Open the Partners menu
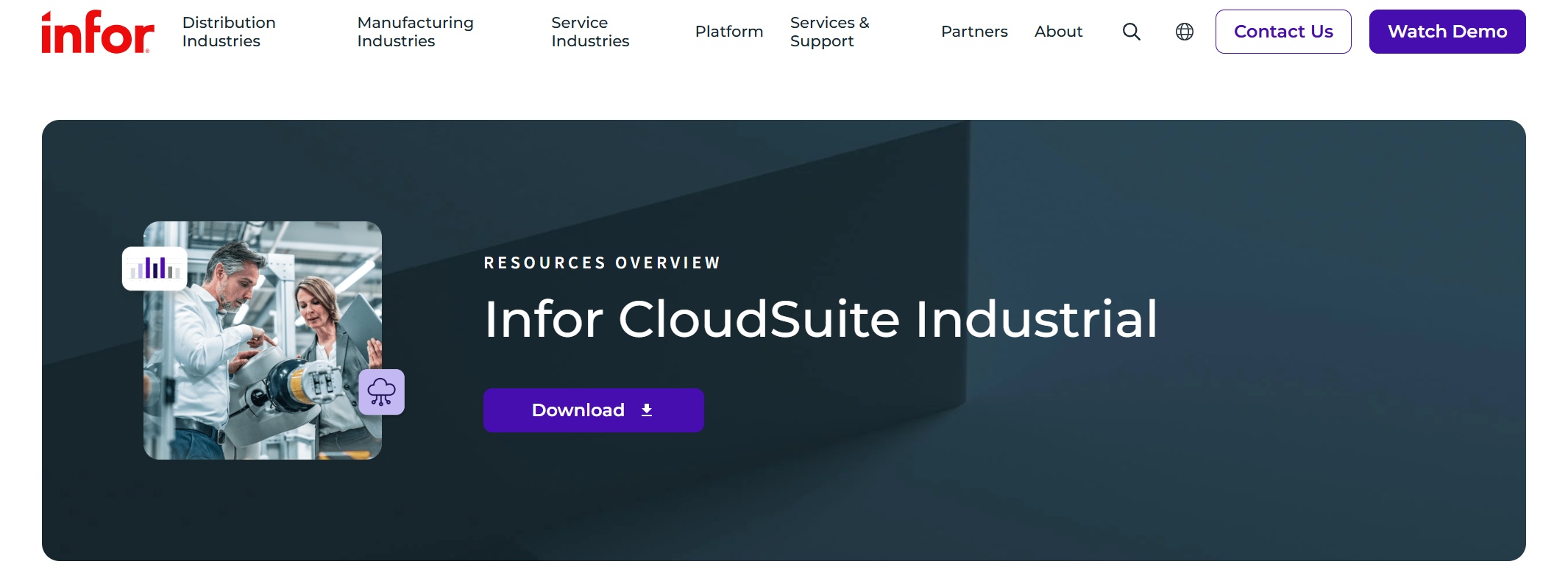1568x578 pixels. [x=974, y=32]
